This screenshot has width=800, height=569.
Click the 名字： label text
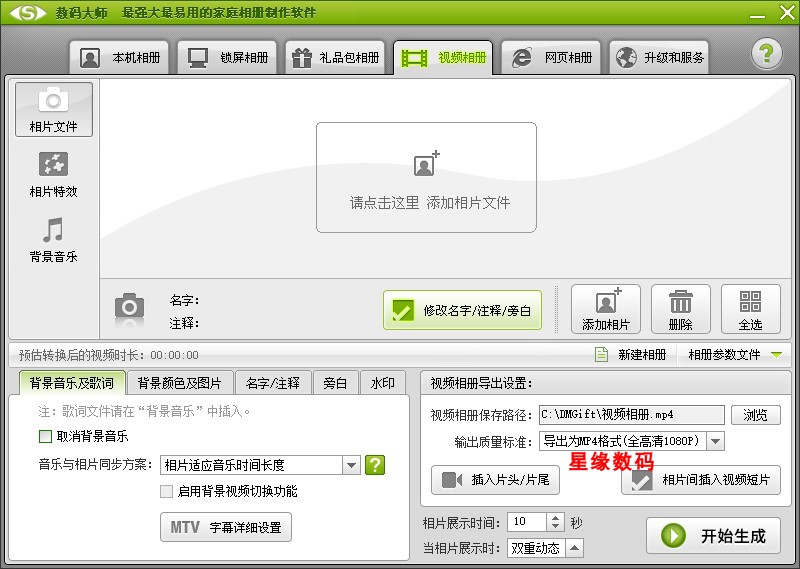[185, 300]
